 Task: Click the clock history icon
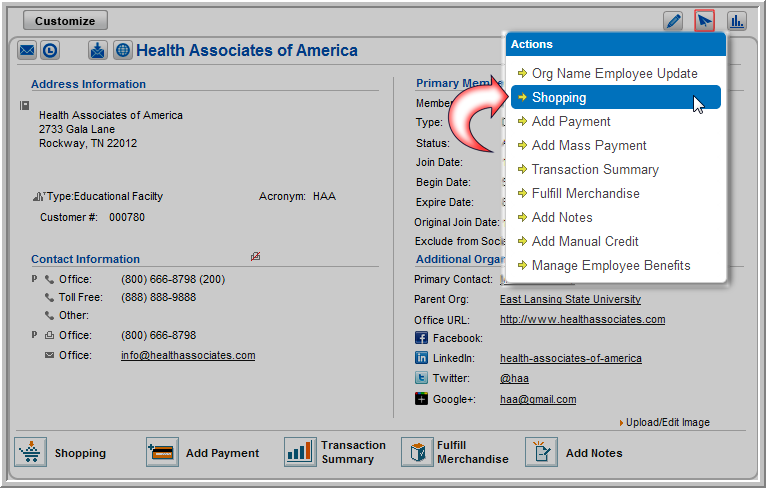50,50
